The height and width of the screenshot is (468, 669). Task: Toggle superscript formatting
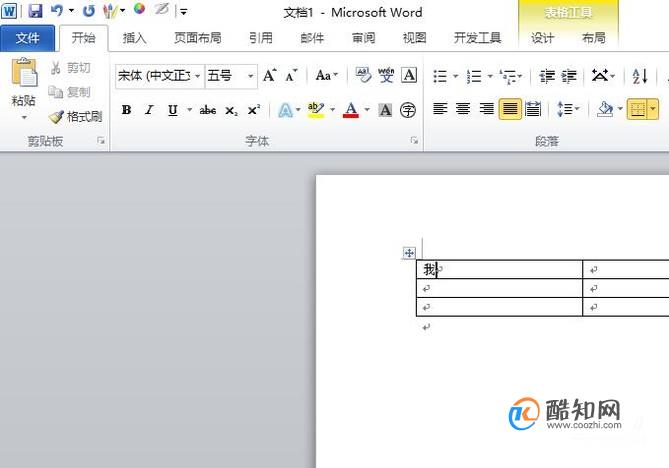coord(254,110)
